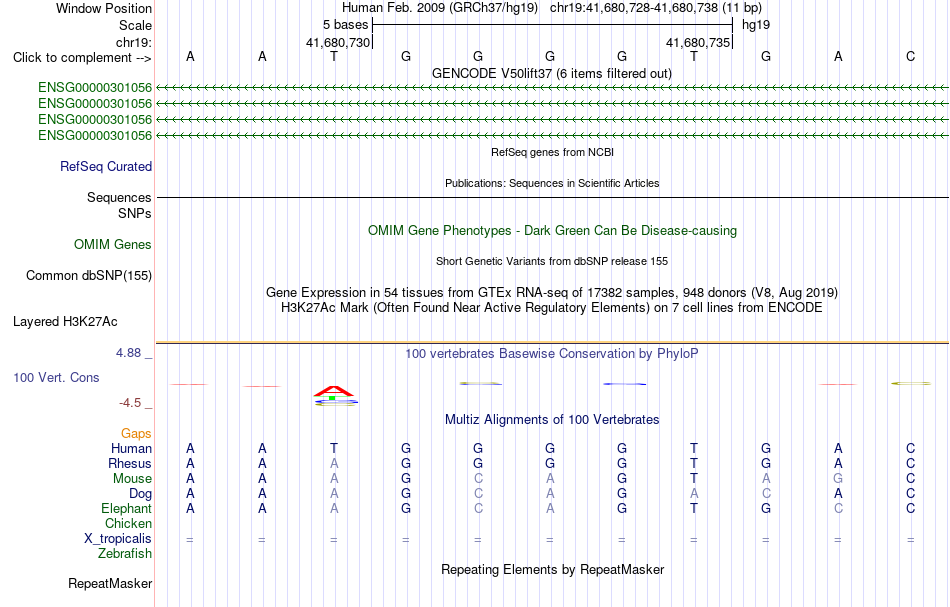
Task: Click the black Sequences track line
Action: [552, 197]
